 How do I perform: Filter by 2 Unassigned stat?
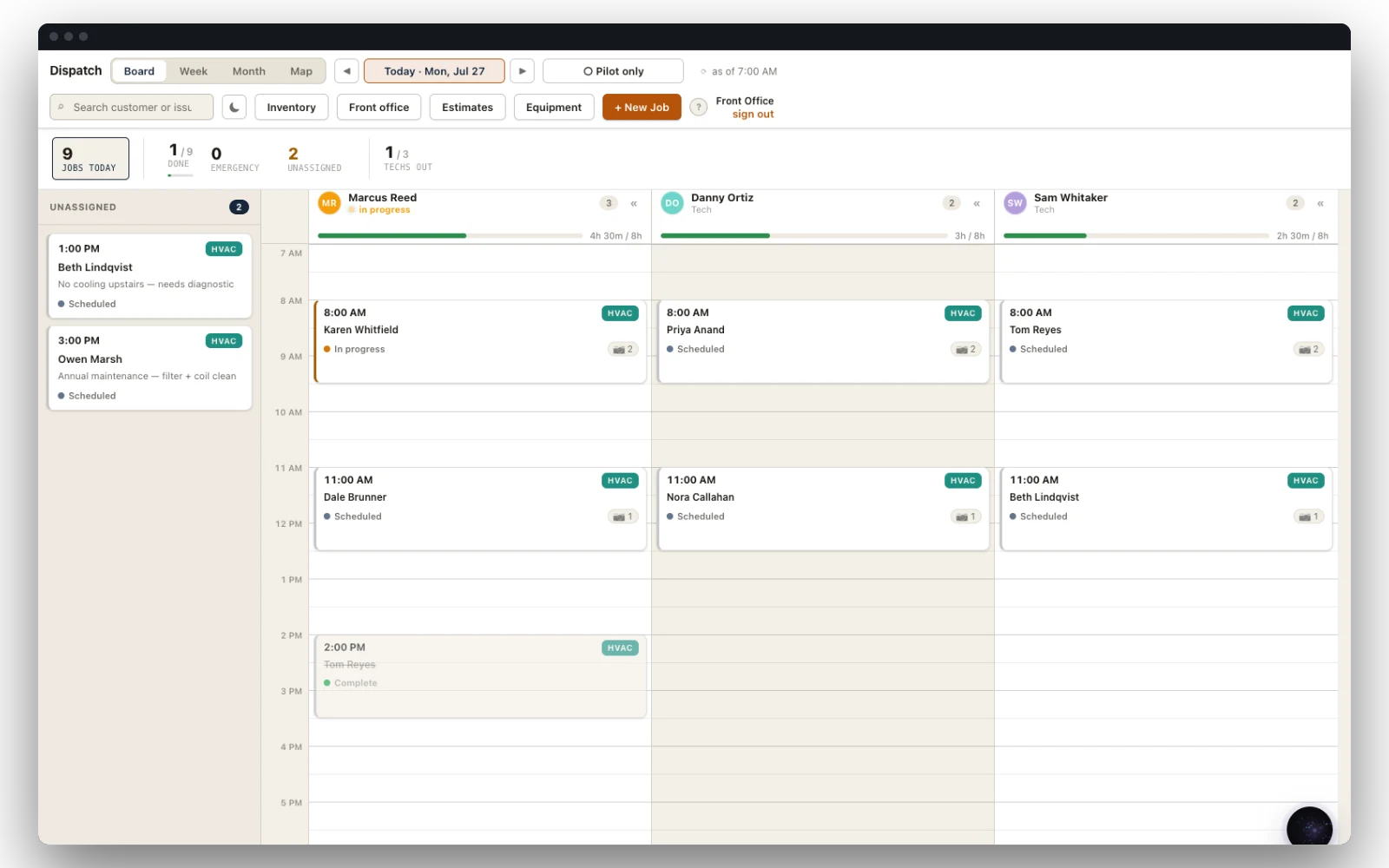[x=314, y=159]
